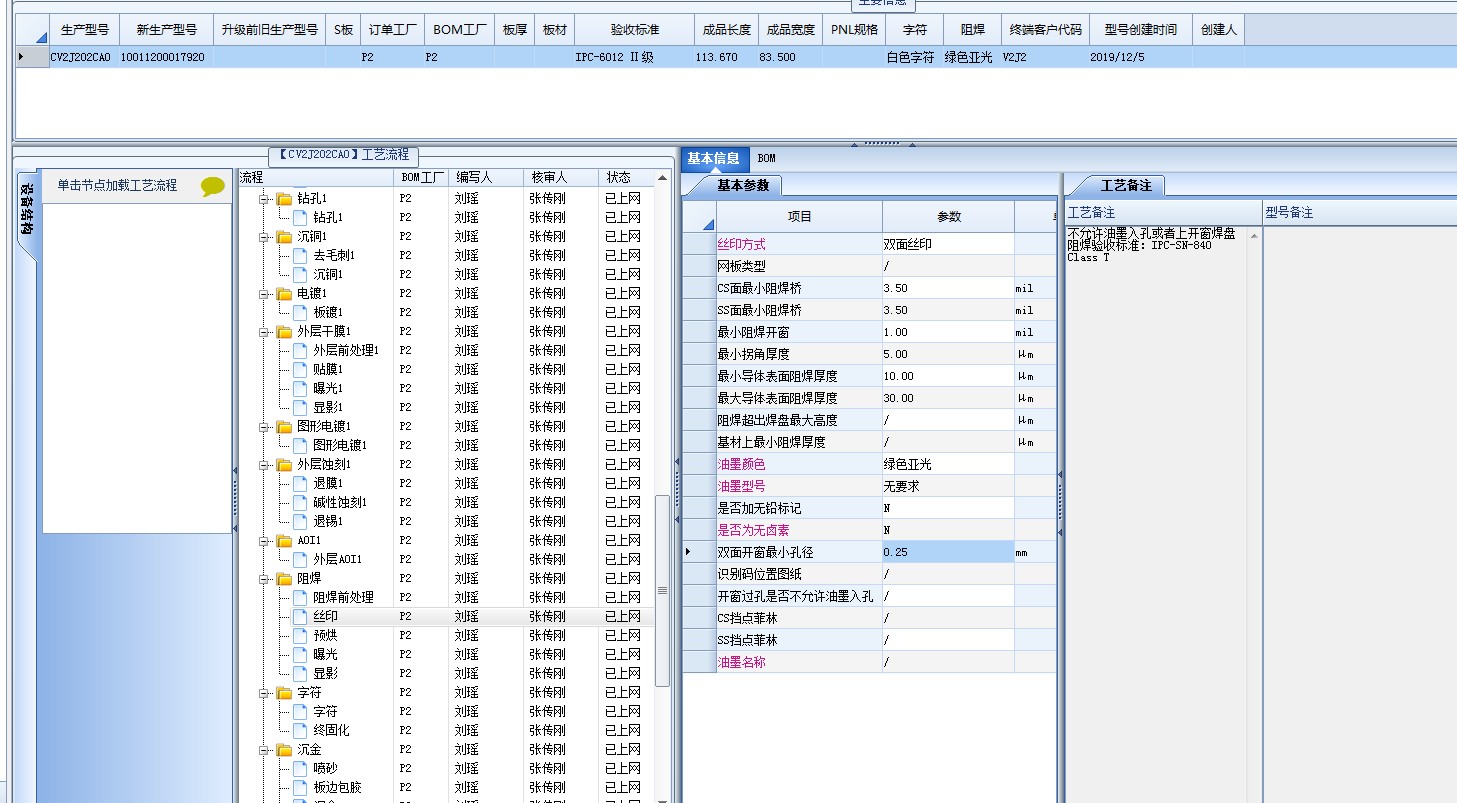Screen dimensions: 1457x803
Task: Collapse the 电镀1 tree node
Action: pyautogui.click(x=265, y=294)
